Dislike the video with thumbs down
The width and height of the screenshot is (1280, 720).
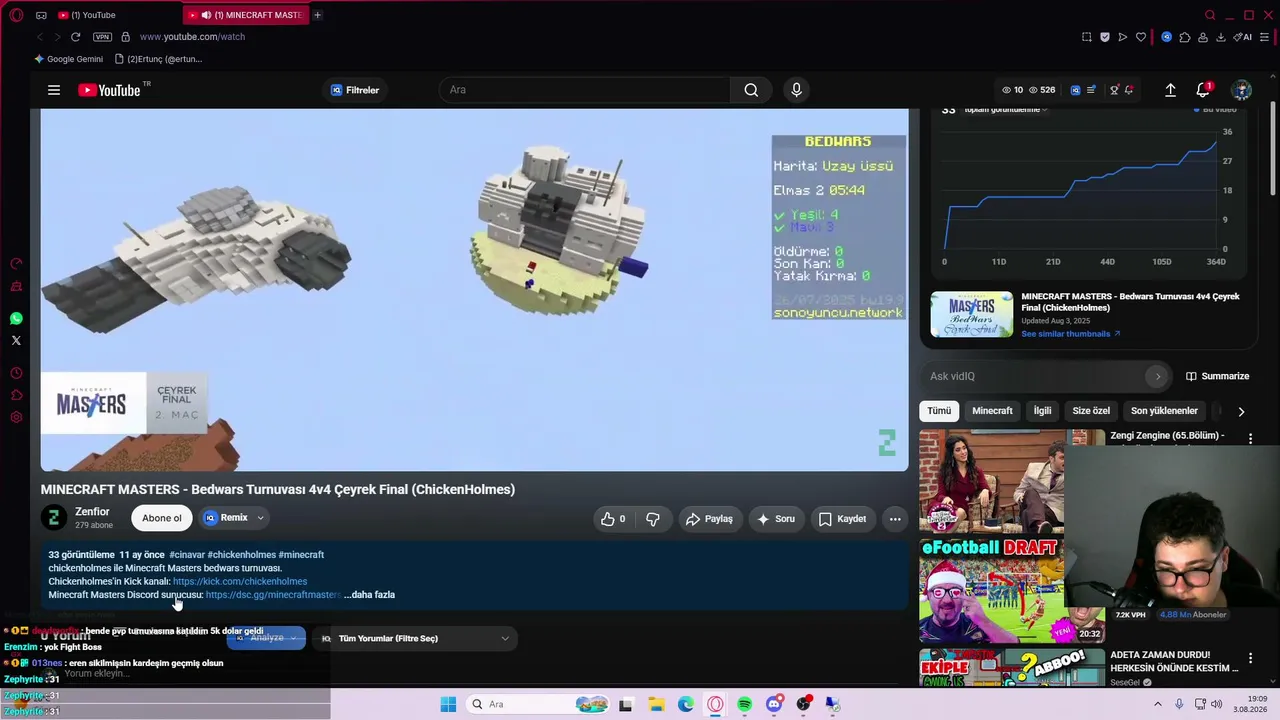tap(653, 519)
